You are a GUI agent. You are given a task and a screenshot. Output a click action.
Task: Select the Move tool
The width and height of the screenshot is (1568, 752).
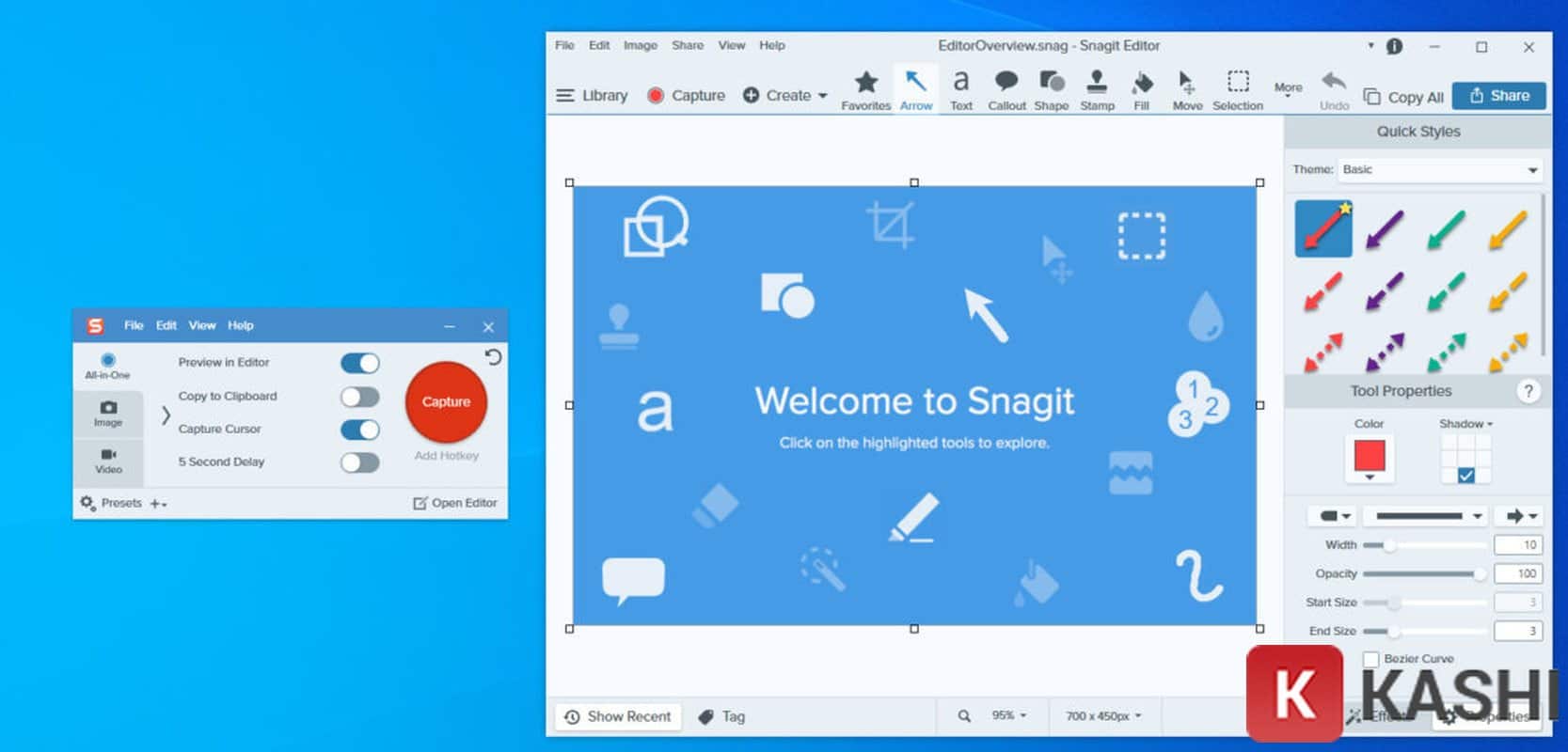click(x=1187, y=90)
